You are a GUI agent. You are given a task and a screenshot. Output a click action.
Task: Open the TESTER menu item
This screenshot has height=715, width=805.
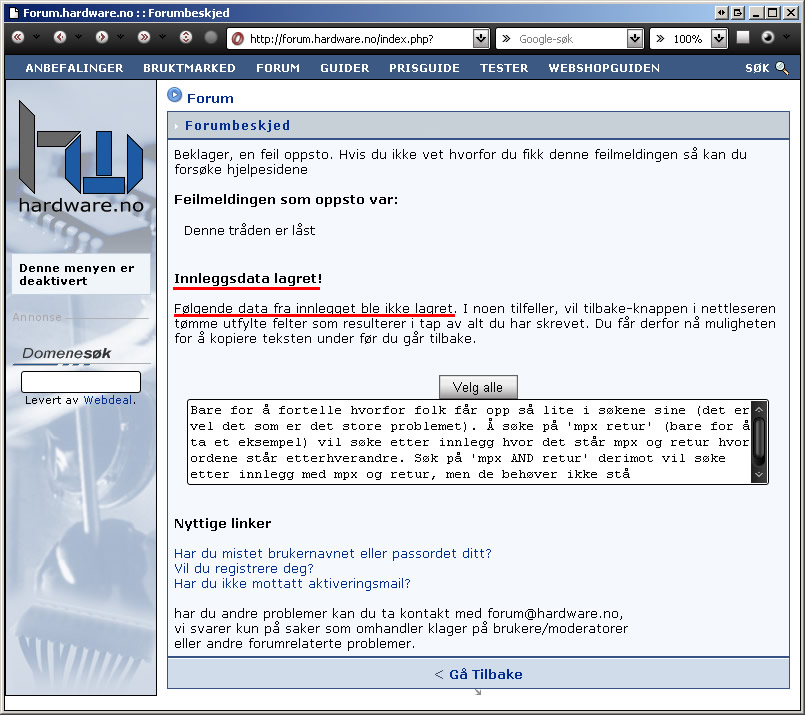[504, 68]
